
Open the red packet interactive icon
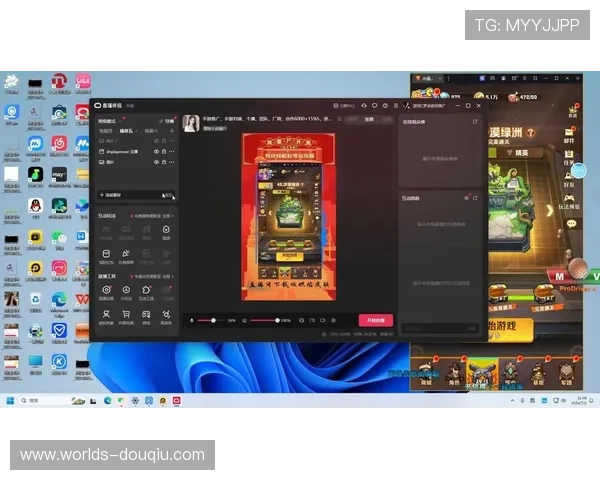pyautogui.click(x=106, y=256)
